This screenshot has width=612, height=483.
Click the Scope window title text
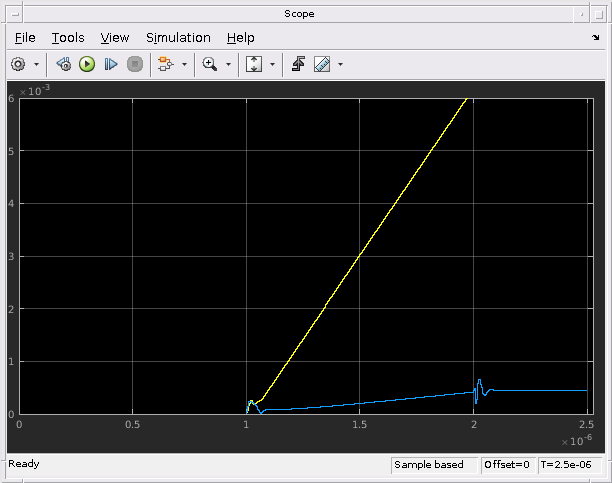click(x=299, y=14)
